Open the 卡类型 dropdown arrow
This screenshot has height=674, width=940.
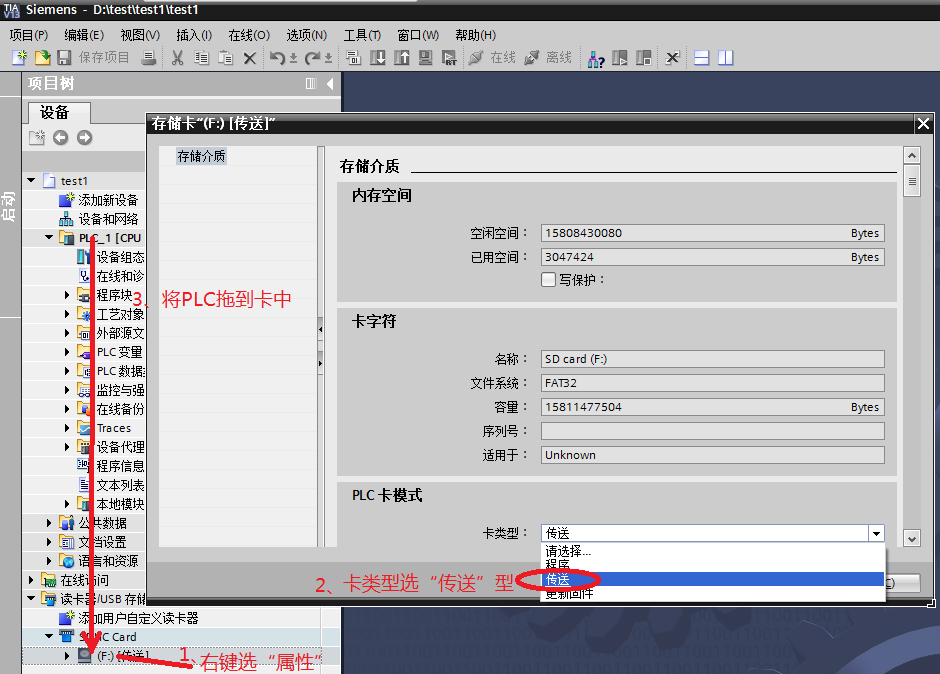pos(876,533)
